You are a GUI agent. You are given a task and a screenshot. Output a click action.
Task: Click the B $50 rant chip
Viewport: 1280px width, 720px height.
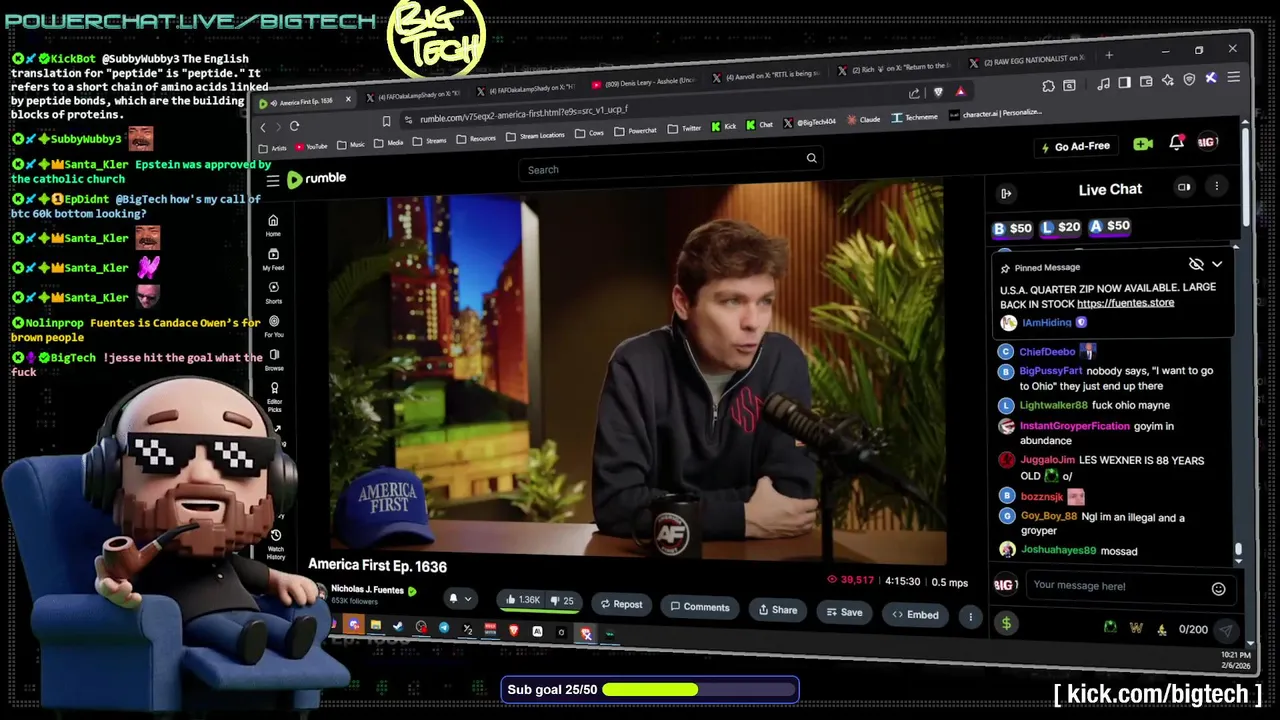pyautogui.click(x=1012, y=229)
